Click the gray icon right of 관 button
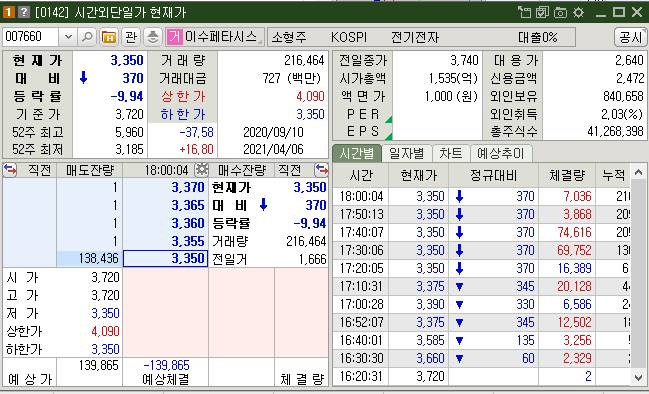The height and width of the screenshot is (394, 649). [x=153, y=37]
